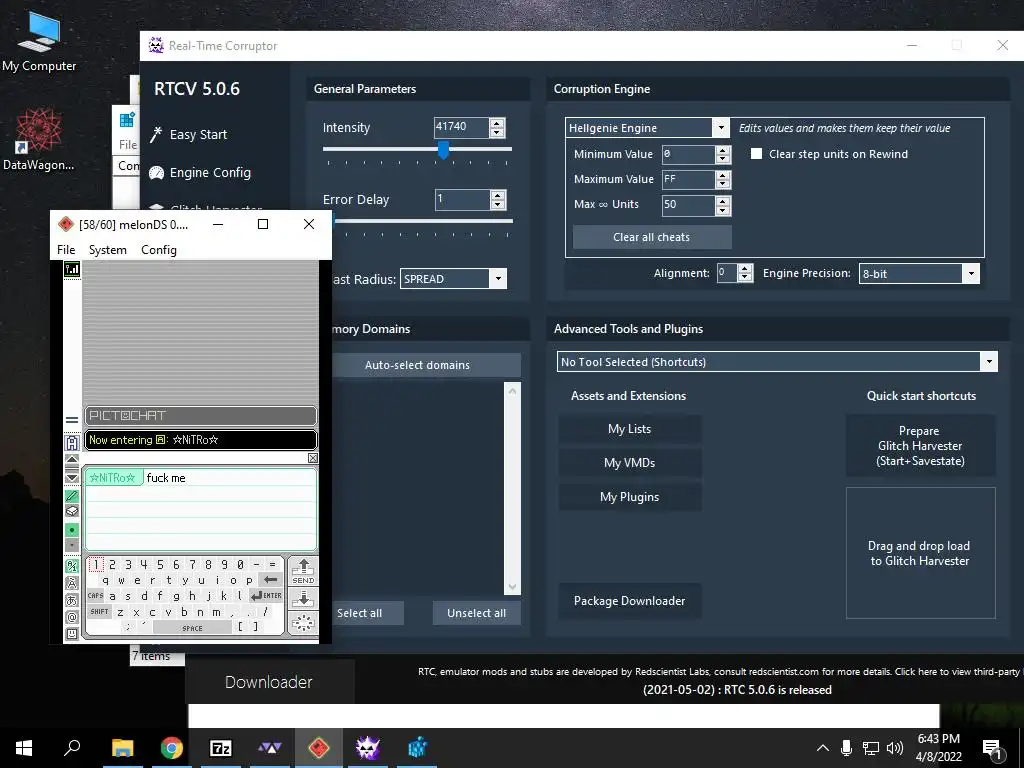The image size is (1024, 768).
Task: Open My Computer desktop icon
Action: click(x=39, y=42)
